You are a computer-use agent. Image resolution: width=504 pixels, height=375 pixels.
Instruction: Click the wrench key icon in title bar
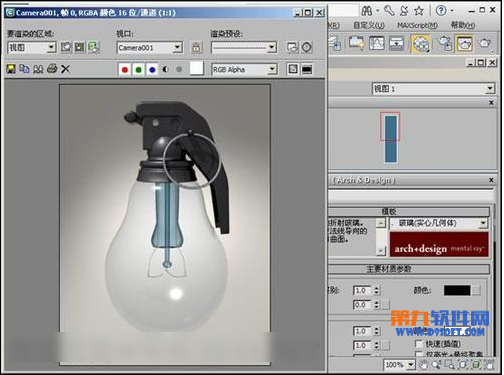[x=389, y=11]
